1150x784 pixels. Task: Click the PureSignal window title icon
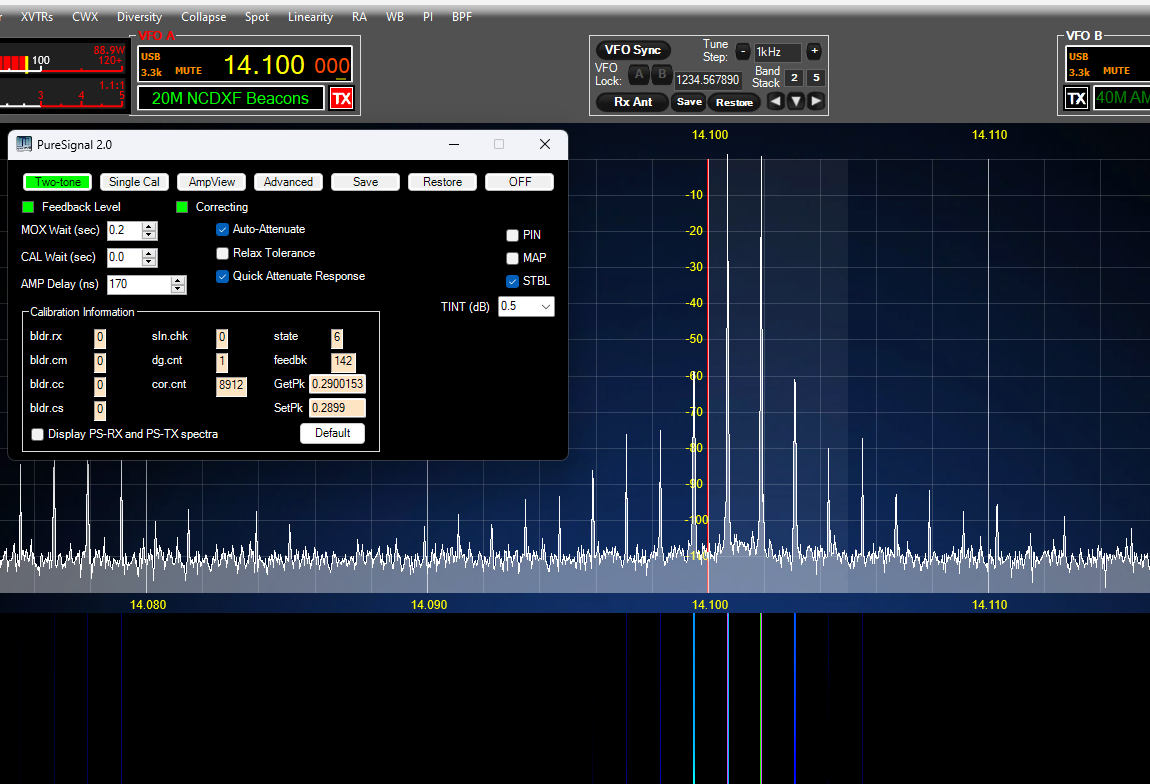coord(24,144)
